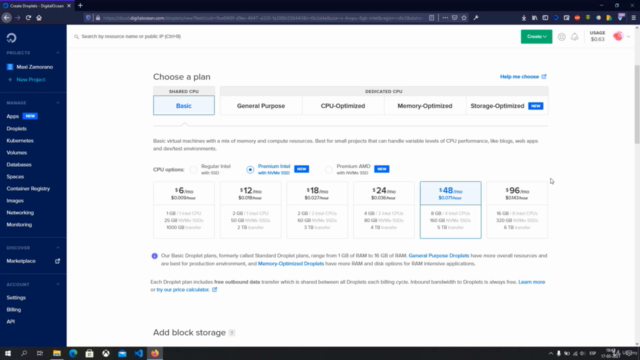
Task: Click the Learn more link
Action: [531, 282]
